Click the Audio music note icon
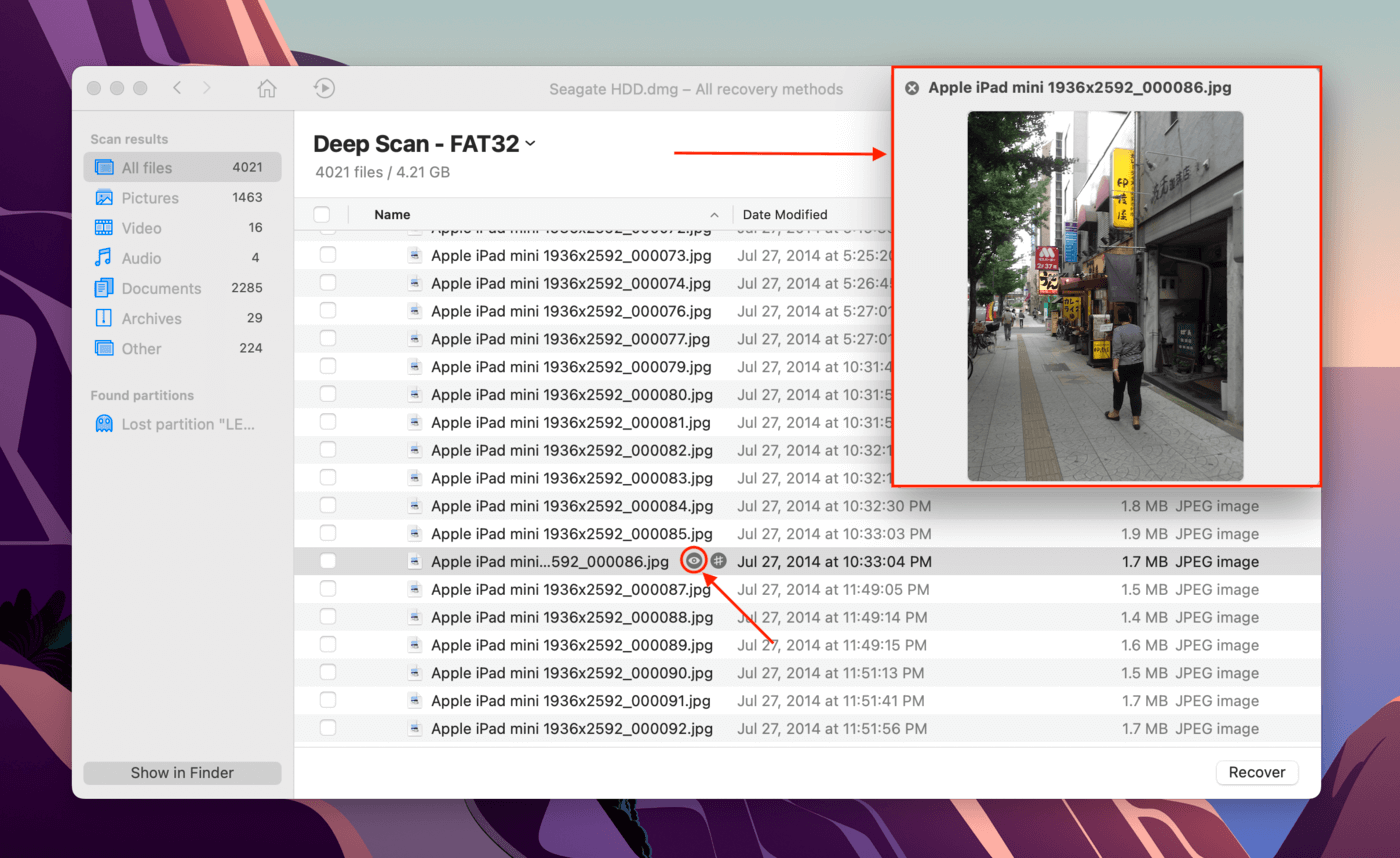This screenshot has width=1400, height=858. (x=104, y=258)
